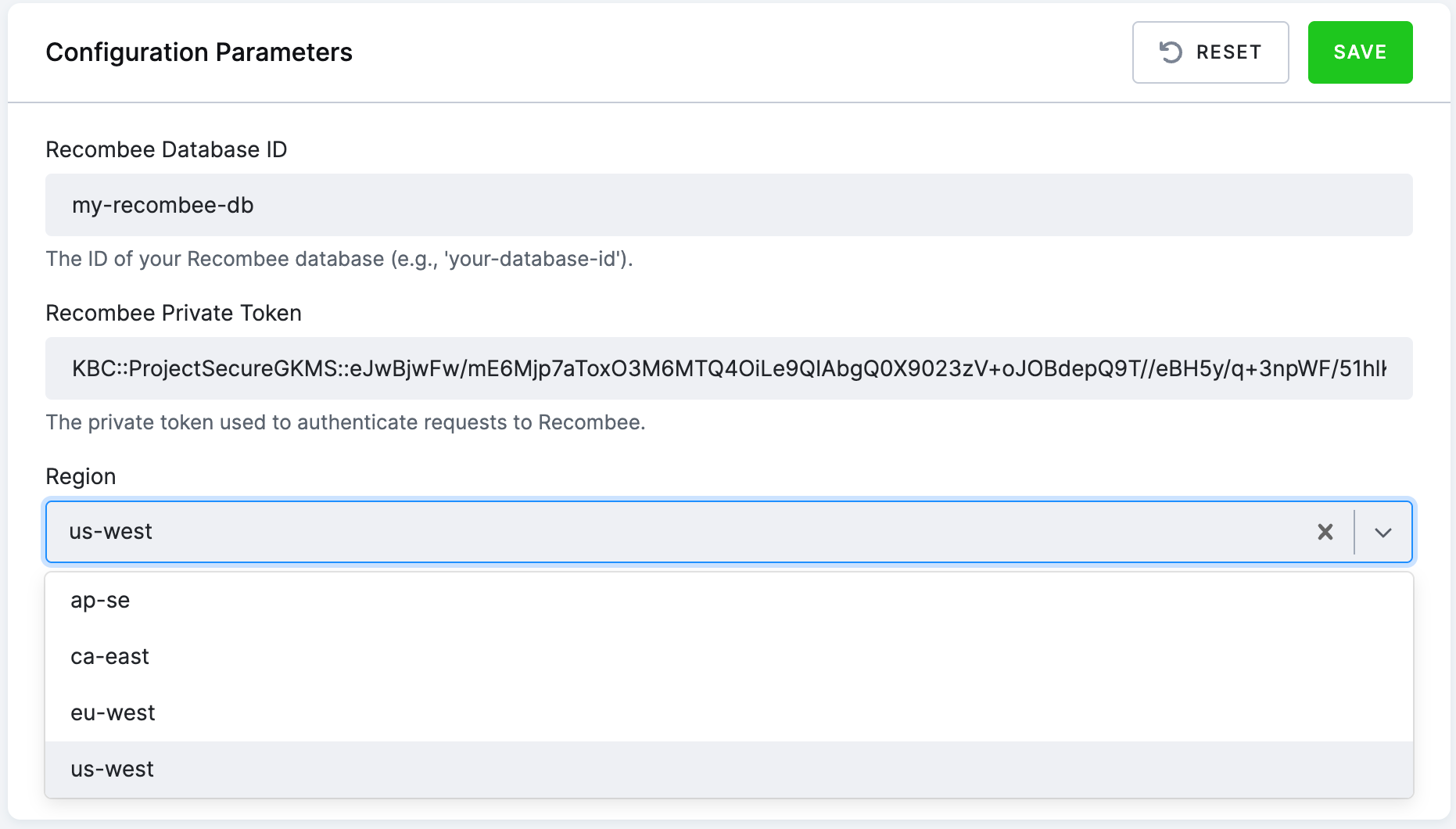The image size is (1456, 829).
Task: Click into the Recombee Private Token field
Action: point(729,368)
